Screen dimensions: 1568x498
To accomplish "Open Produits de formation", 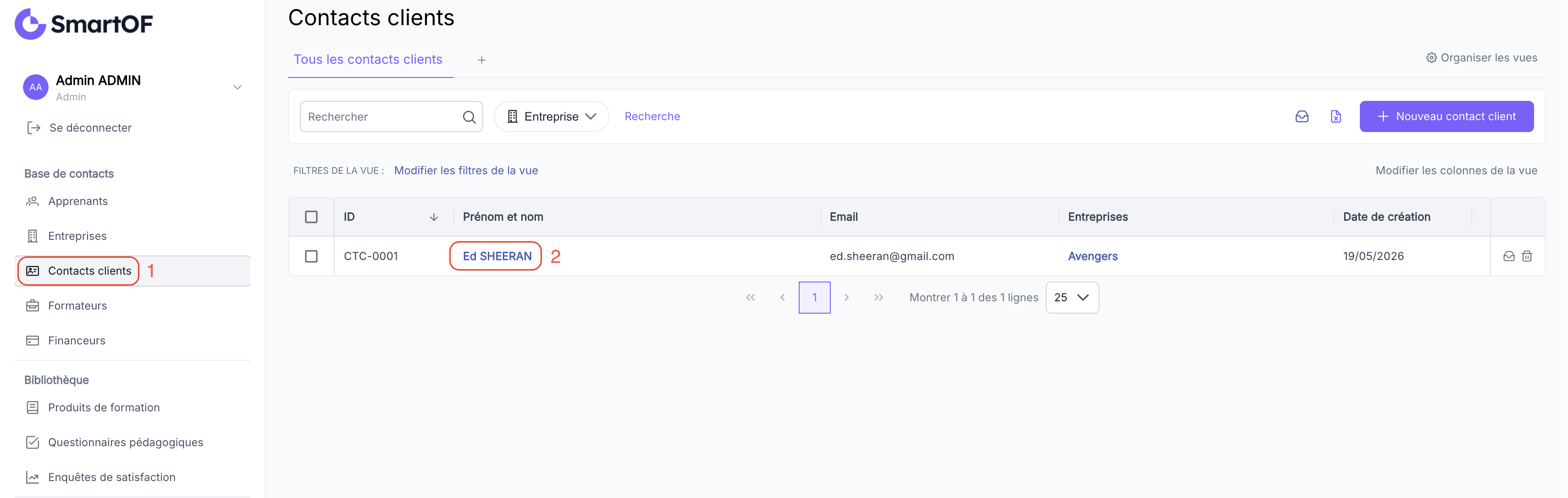I will [x=104, y=407].
